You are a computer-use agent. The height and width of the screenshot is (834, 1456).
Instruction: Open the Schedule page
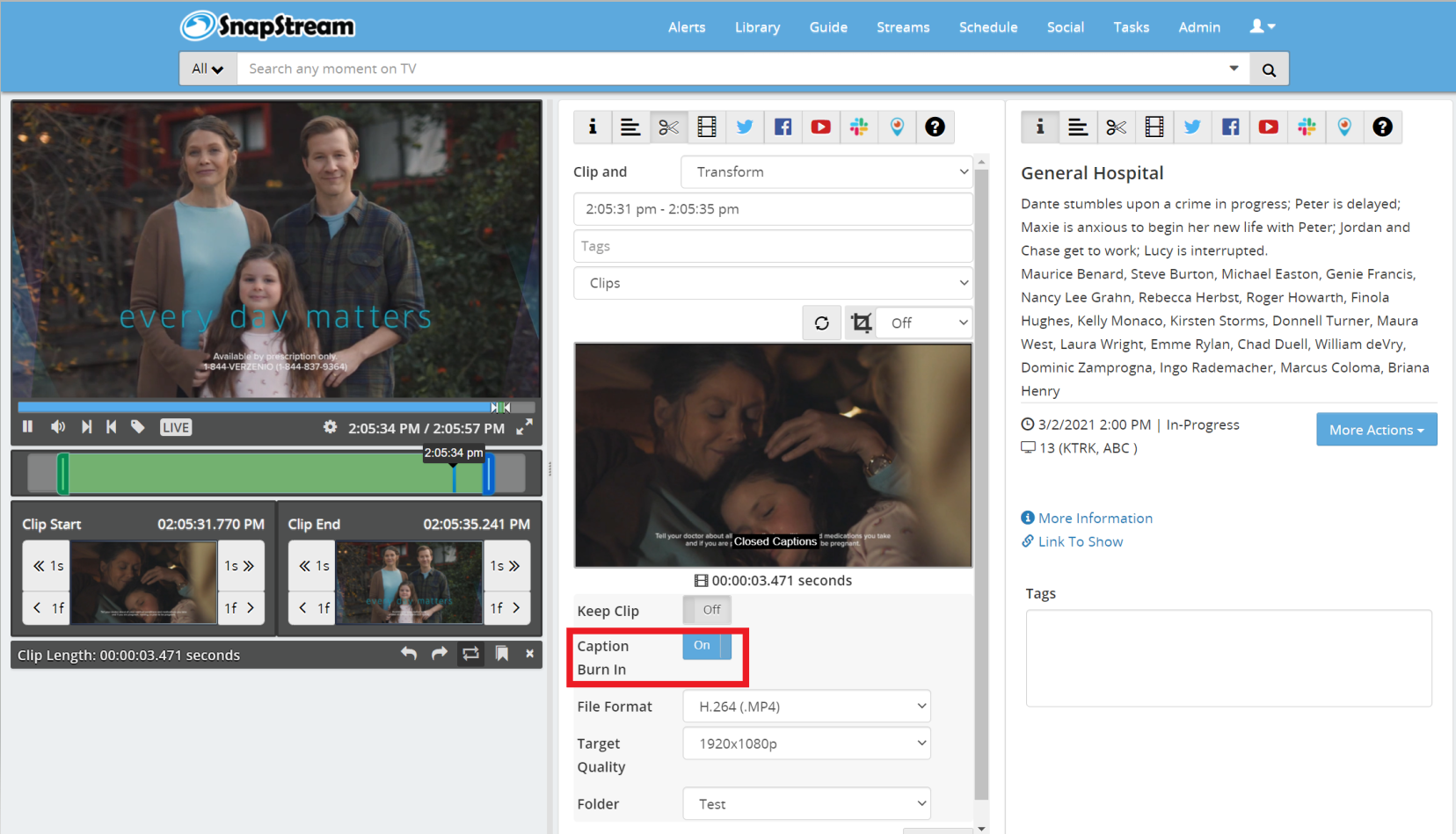[x=988, y=27]
